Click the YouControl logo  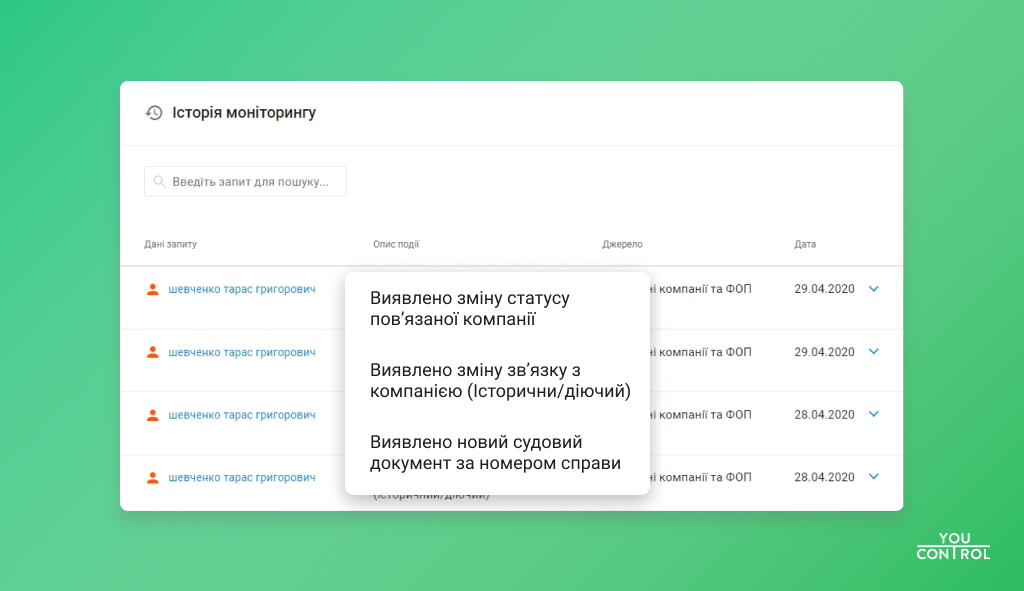click(953, 546)
